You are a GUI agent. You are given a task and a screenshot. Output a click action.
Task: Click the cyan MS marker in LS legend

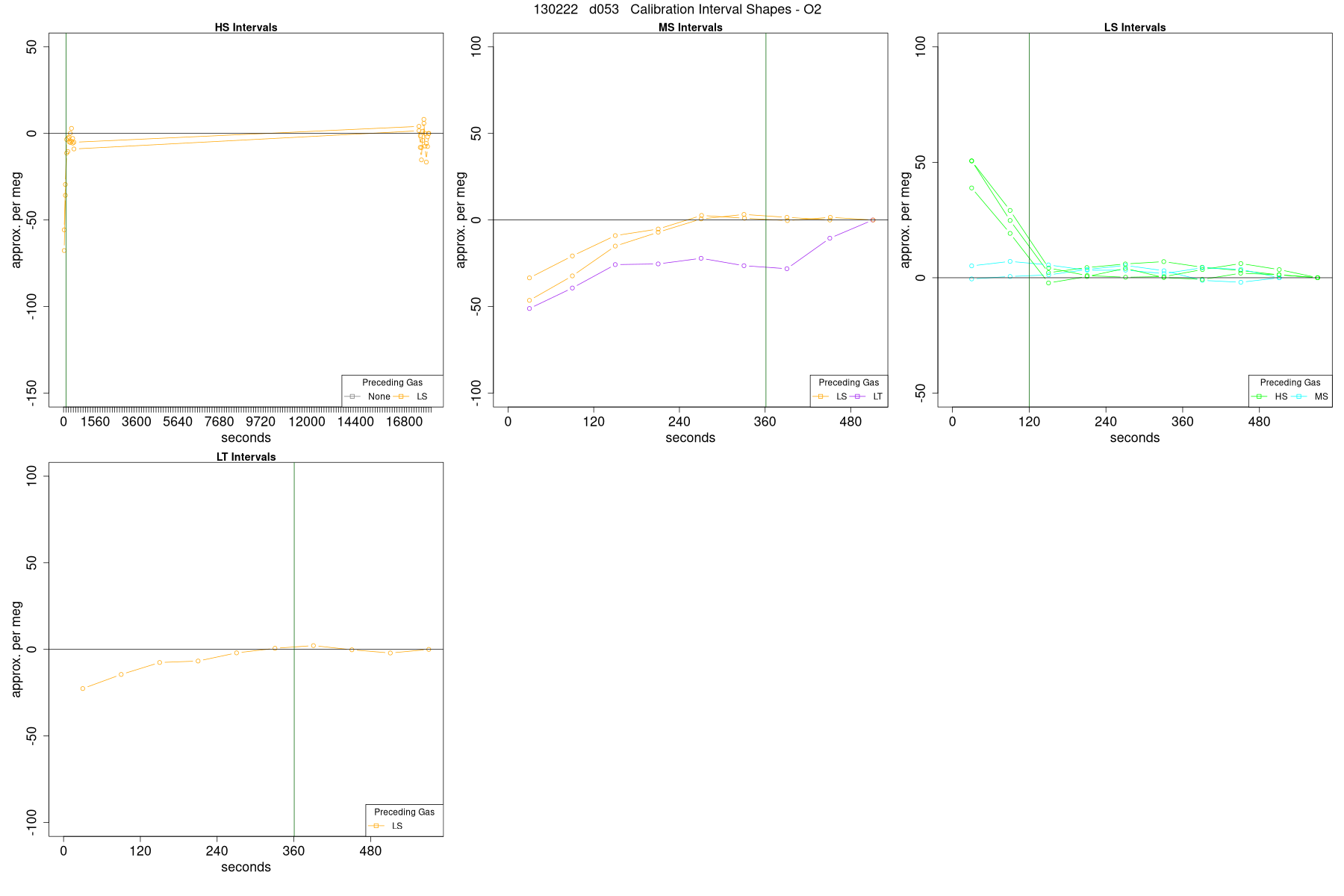pyautogui.click(x=1299, y=396)
